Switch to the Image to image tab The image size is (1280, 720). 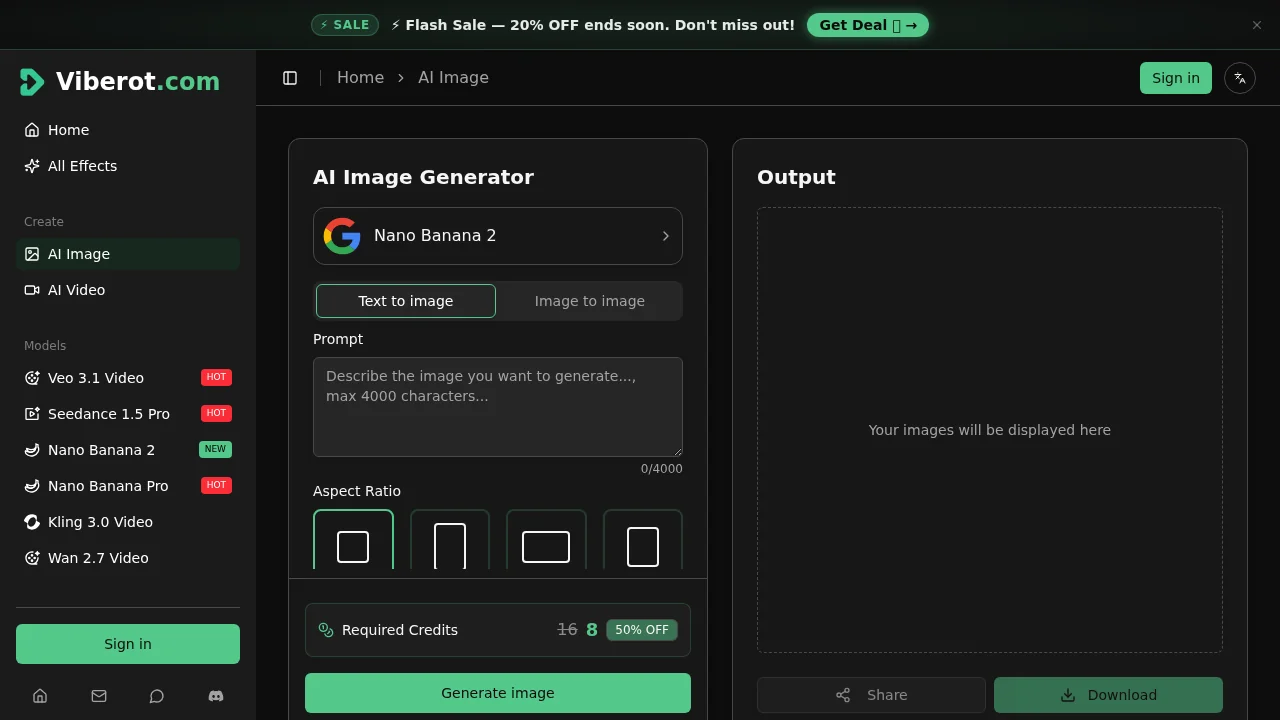[589, 300]
